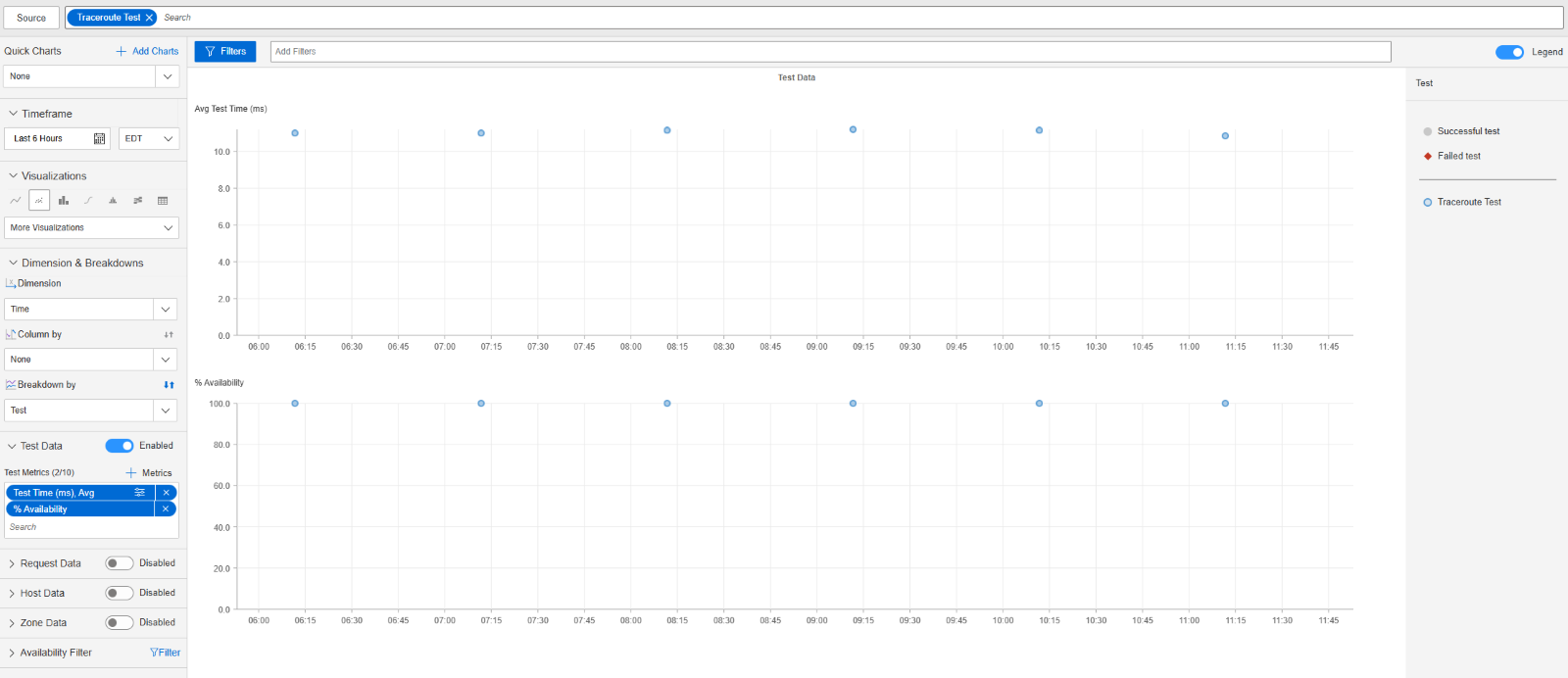
Task: Select the S-curve cumulative distribution visualization
Action: (88, 201)
